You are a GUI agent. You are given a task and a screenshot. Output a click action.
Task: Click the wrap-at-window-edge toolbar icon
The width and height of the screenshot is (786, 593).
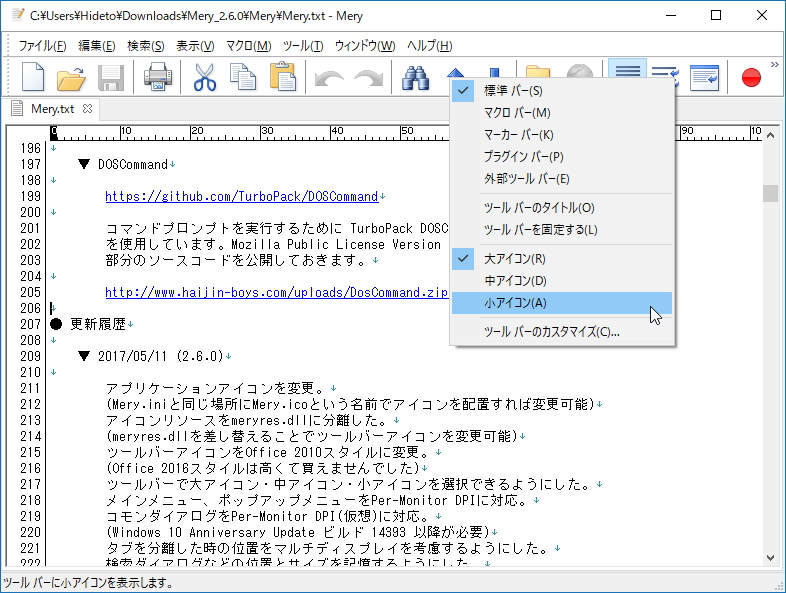point(704,77)
